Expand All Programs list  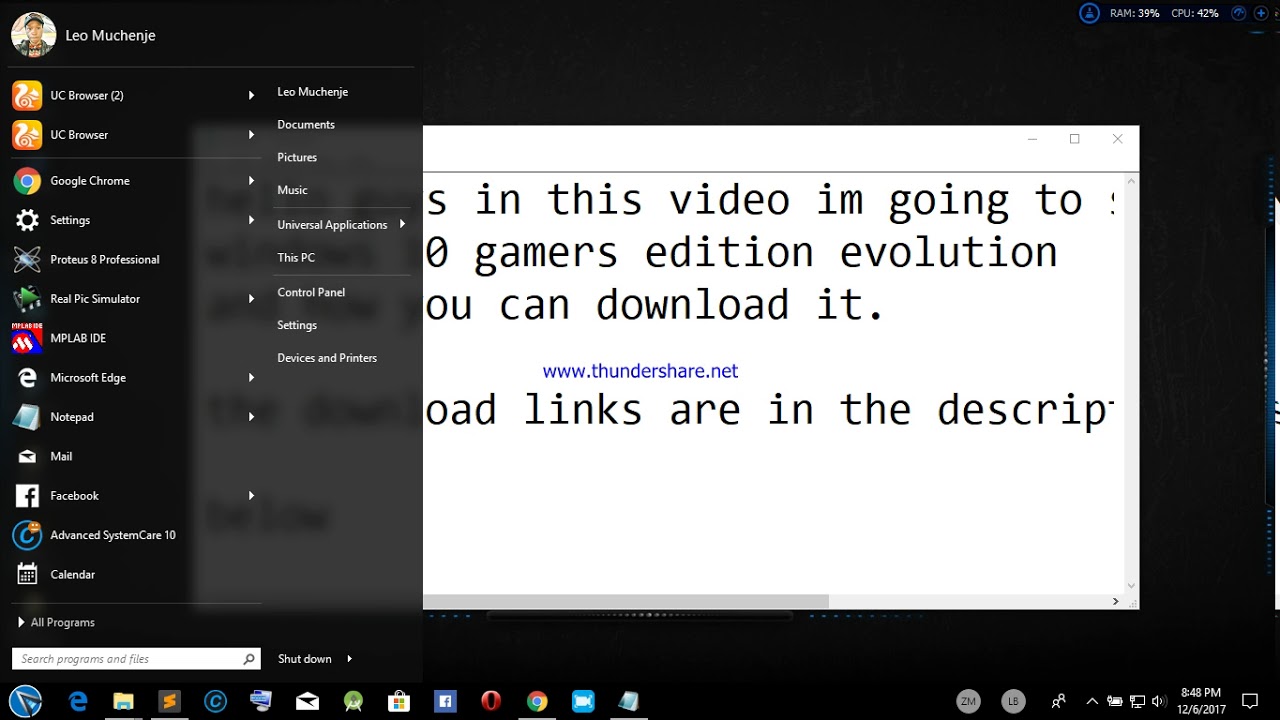pyautogui.click(x=57, y=622)
